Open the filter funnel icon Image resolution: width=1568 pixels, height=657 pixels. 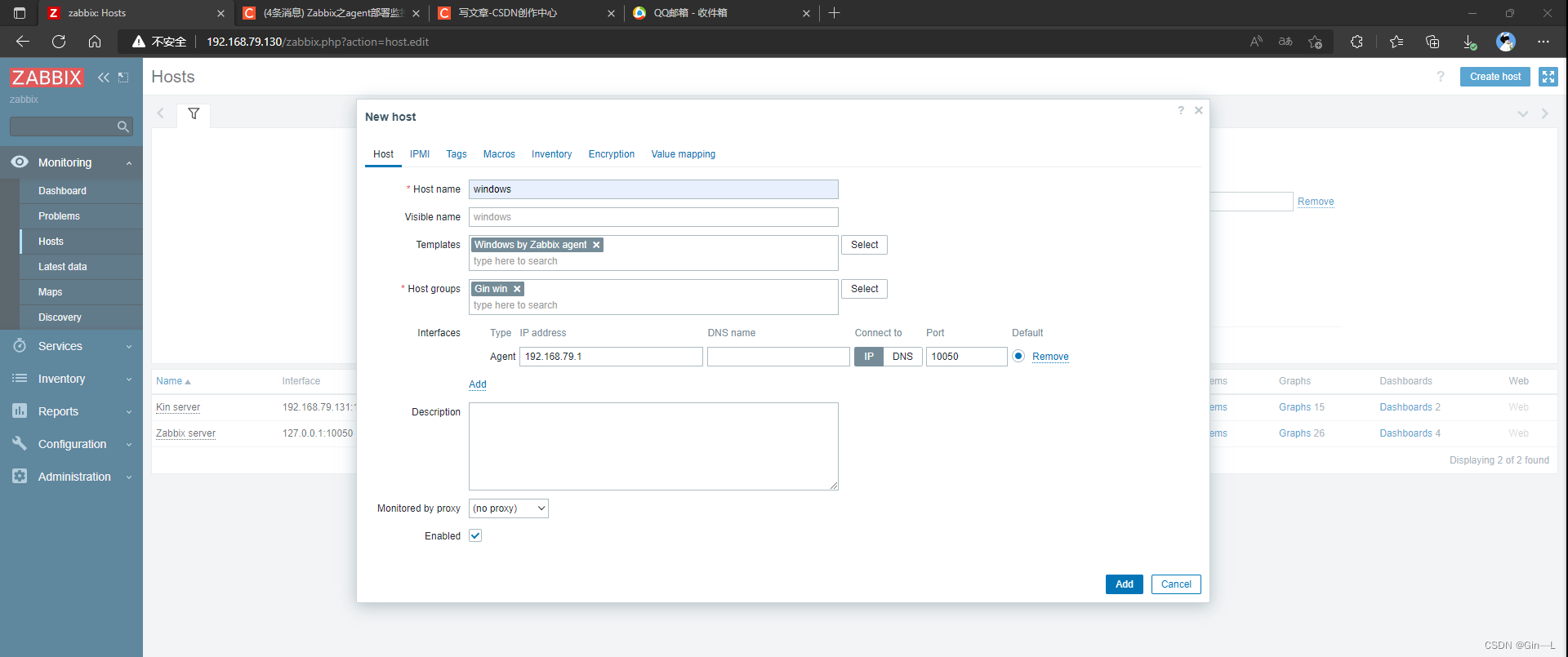coord(194,113)
